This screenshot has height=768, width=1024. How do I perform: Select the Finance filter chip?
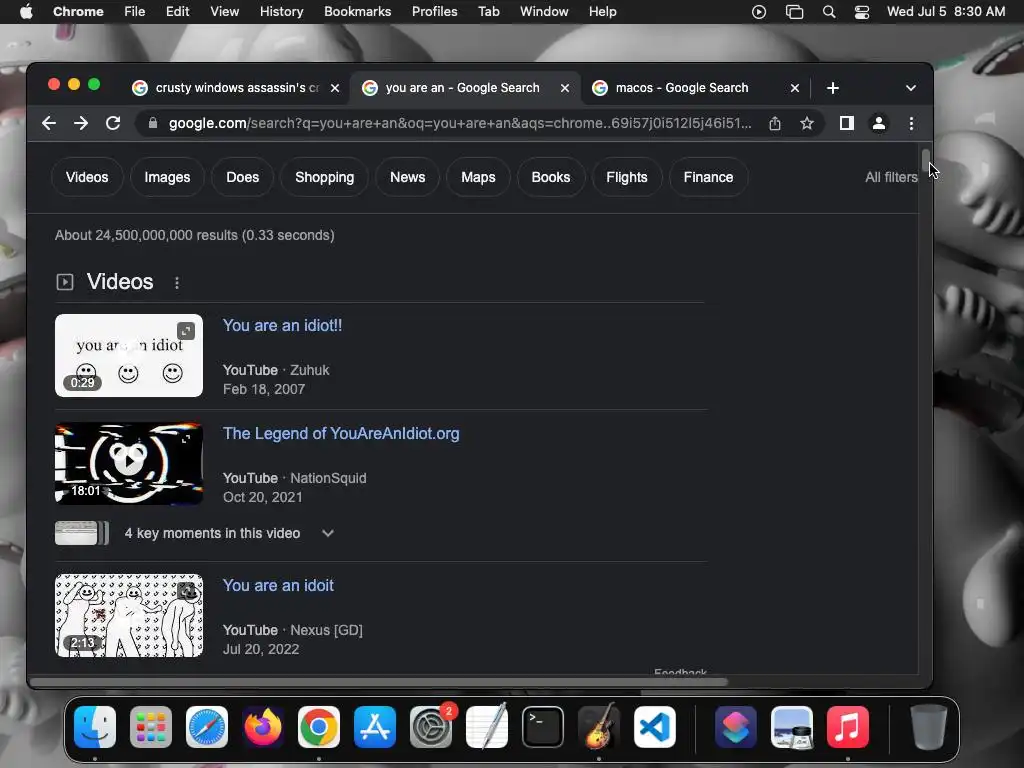(x=709, y=177)
